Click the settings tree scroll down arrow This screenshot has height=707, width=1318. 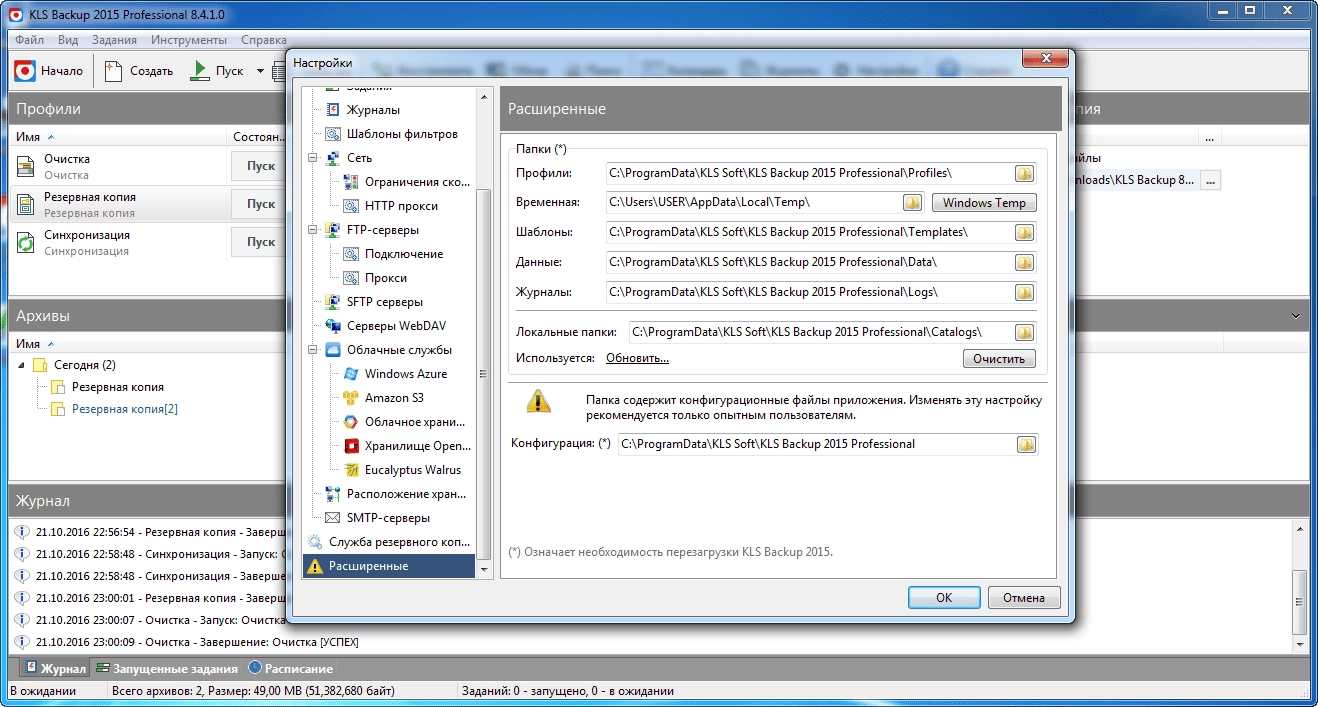coord(484,570)
